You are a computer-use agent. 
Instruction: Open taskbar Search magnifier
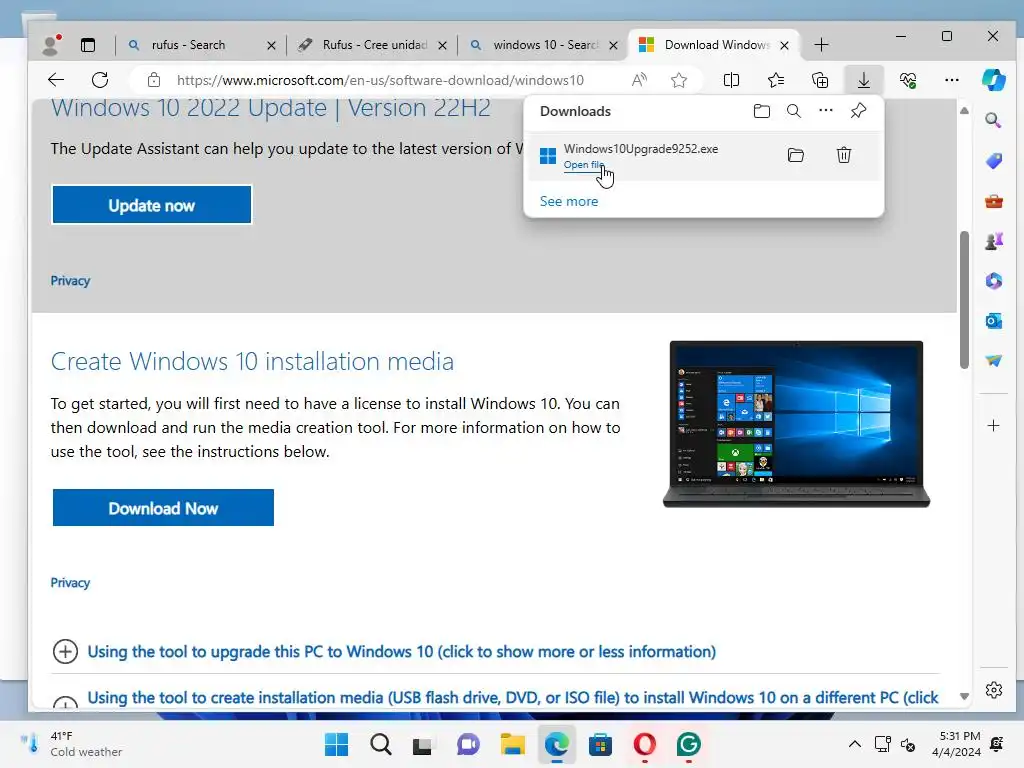tap(381, 744)
